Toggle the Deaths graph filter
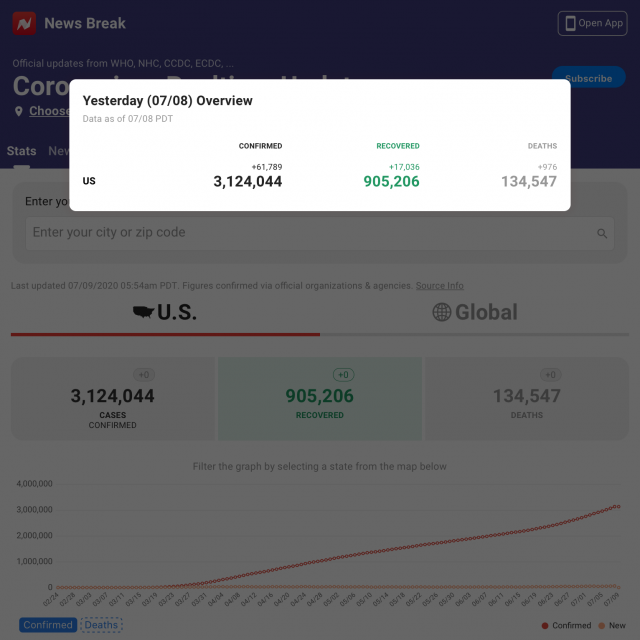The height and width of the screenshot is (640, 640). (x=101, y=625)
